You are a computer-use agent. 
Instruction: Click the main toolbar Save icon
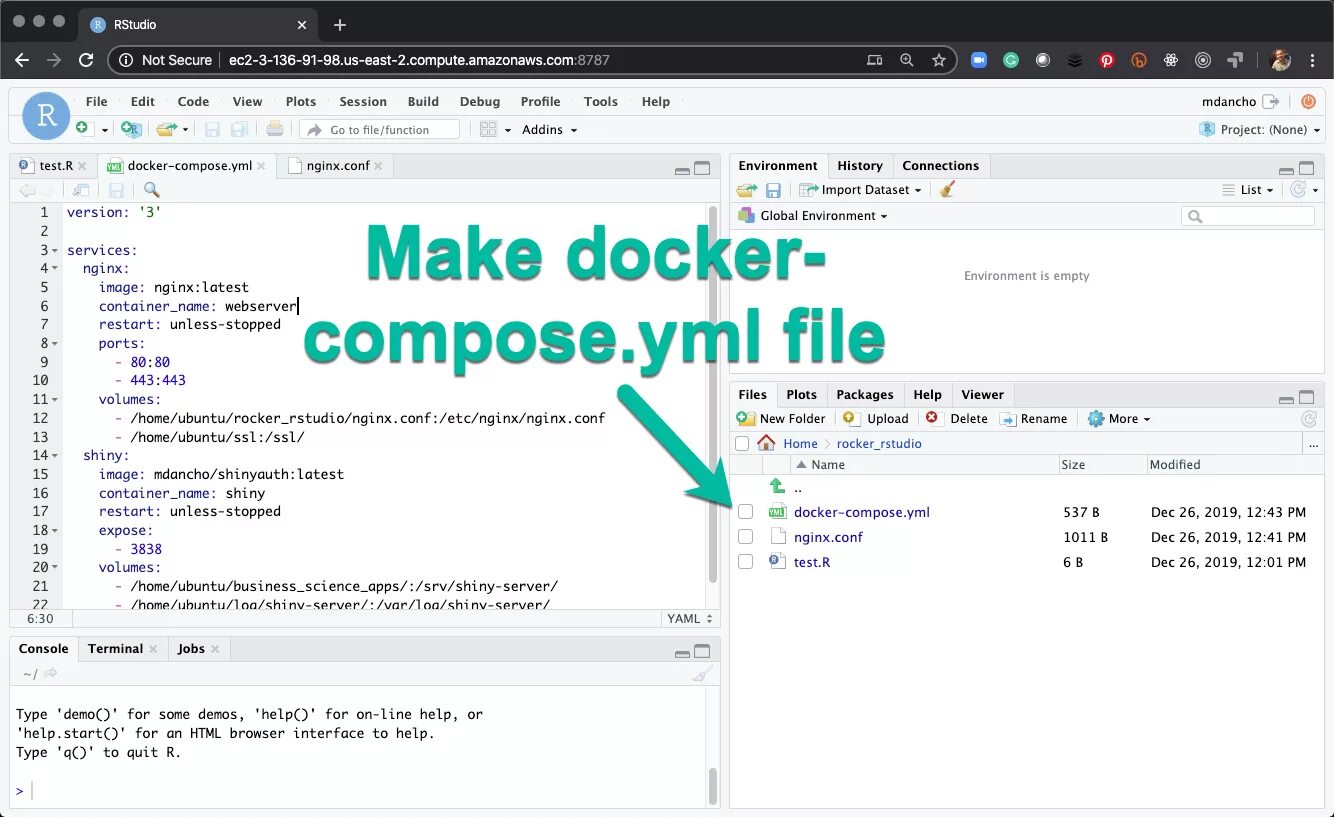[212, 129]
